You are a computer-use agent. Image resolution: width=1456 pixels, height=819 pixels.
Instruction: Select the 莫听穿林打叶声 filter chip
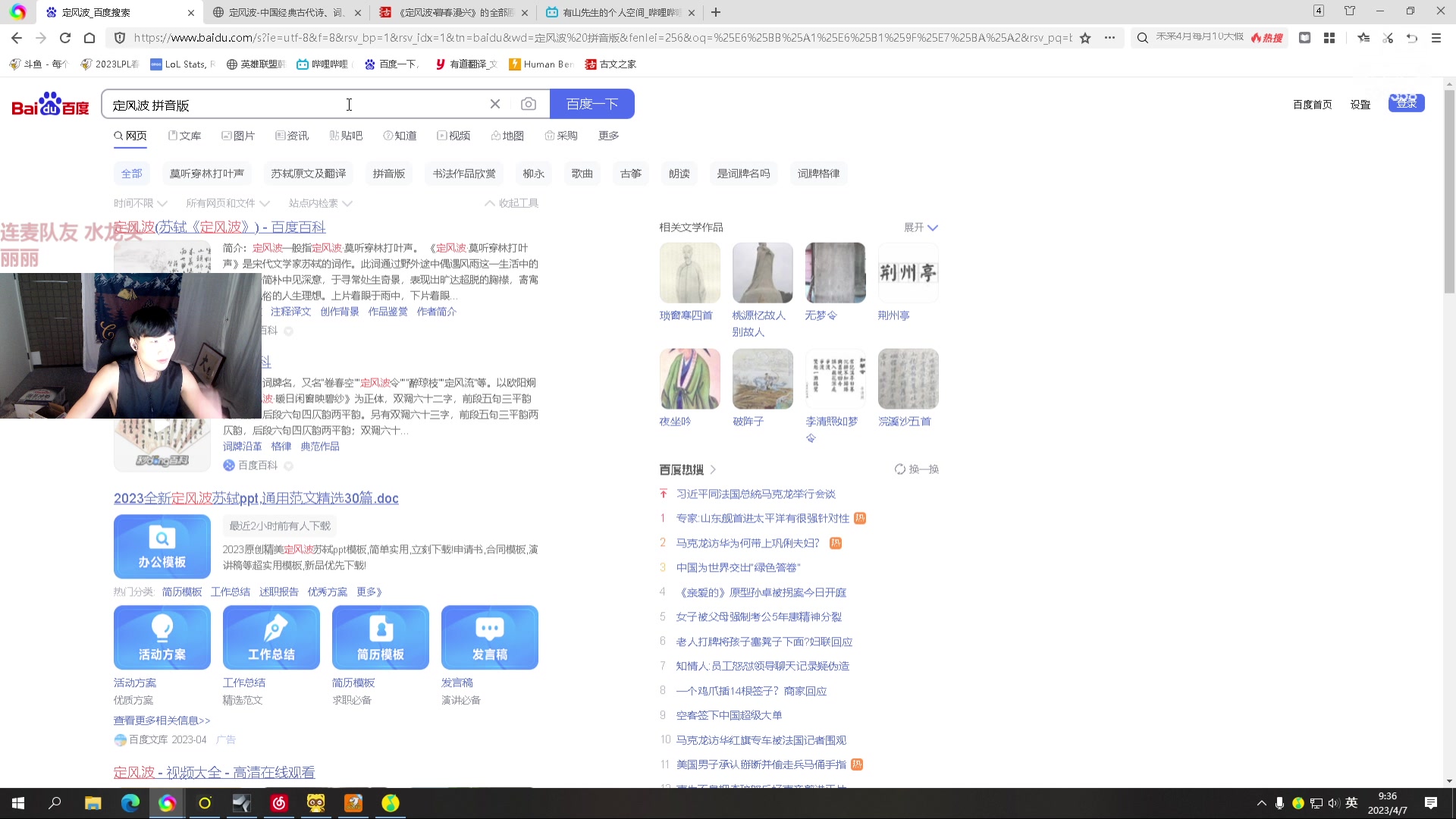[x=207, y=174]
